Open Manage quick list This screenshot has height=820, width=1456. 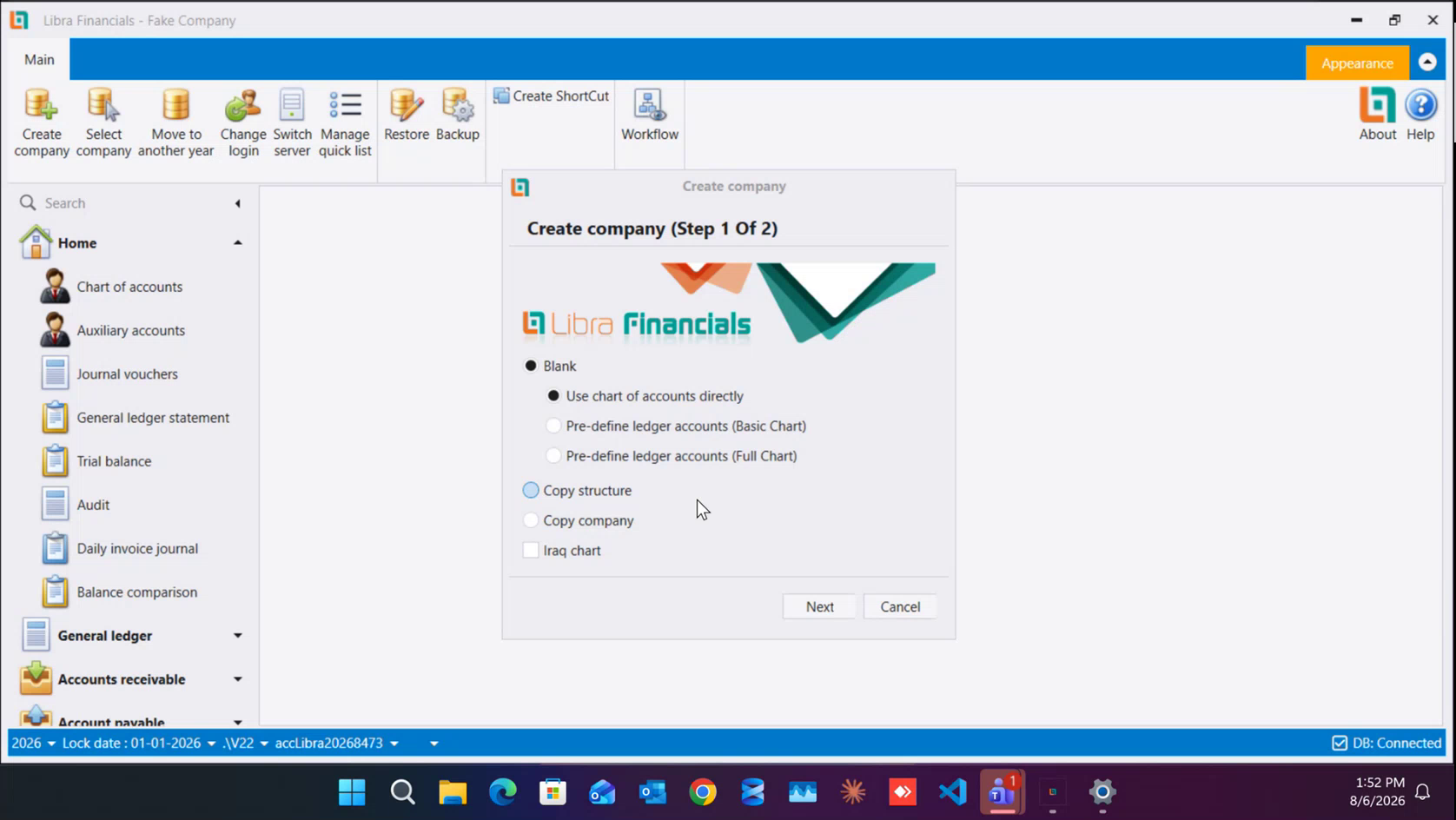click(x=345, y=122)
